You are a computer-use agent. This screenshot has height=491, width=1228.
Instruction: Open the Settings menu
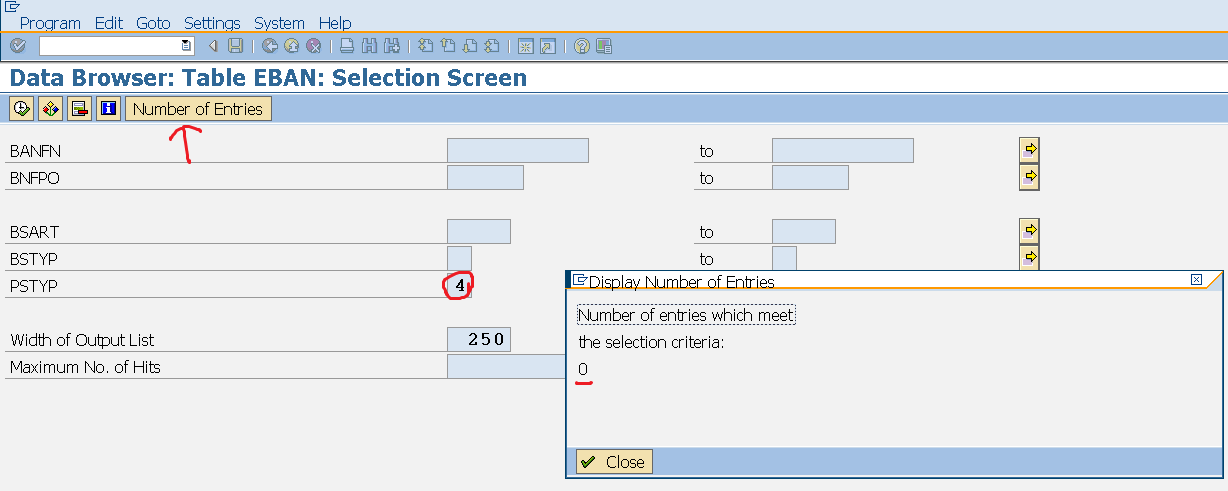point(212,22)
